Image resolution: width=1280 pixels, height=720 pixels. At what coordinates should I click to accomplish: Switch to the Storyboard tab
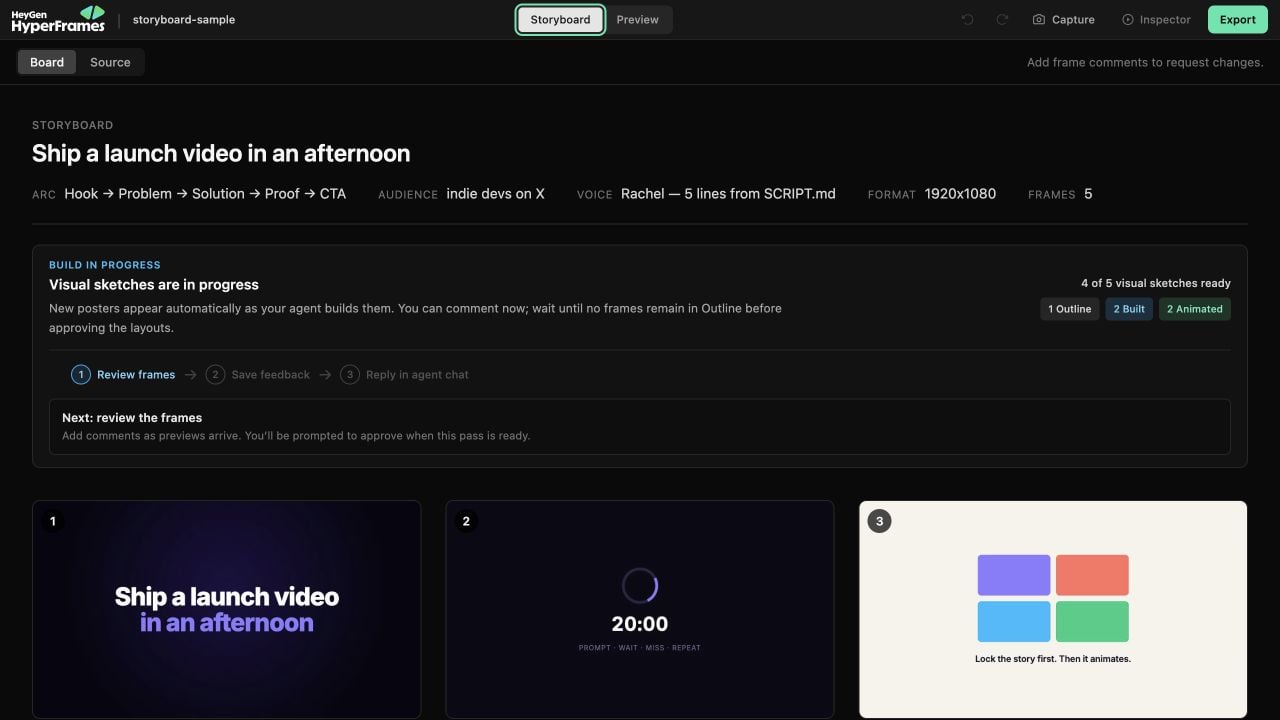pyautogui.click(x=560, y=20)
